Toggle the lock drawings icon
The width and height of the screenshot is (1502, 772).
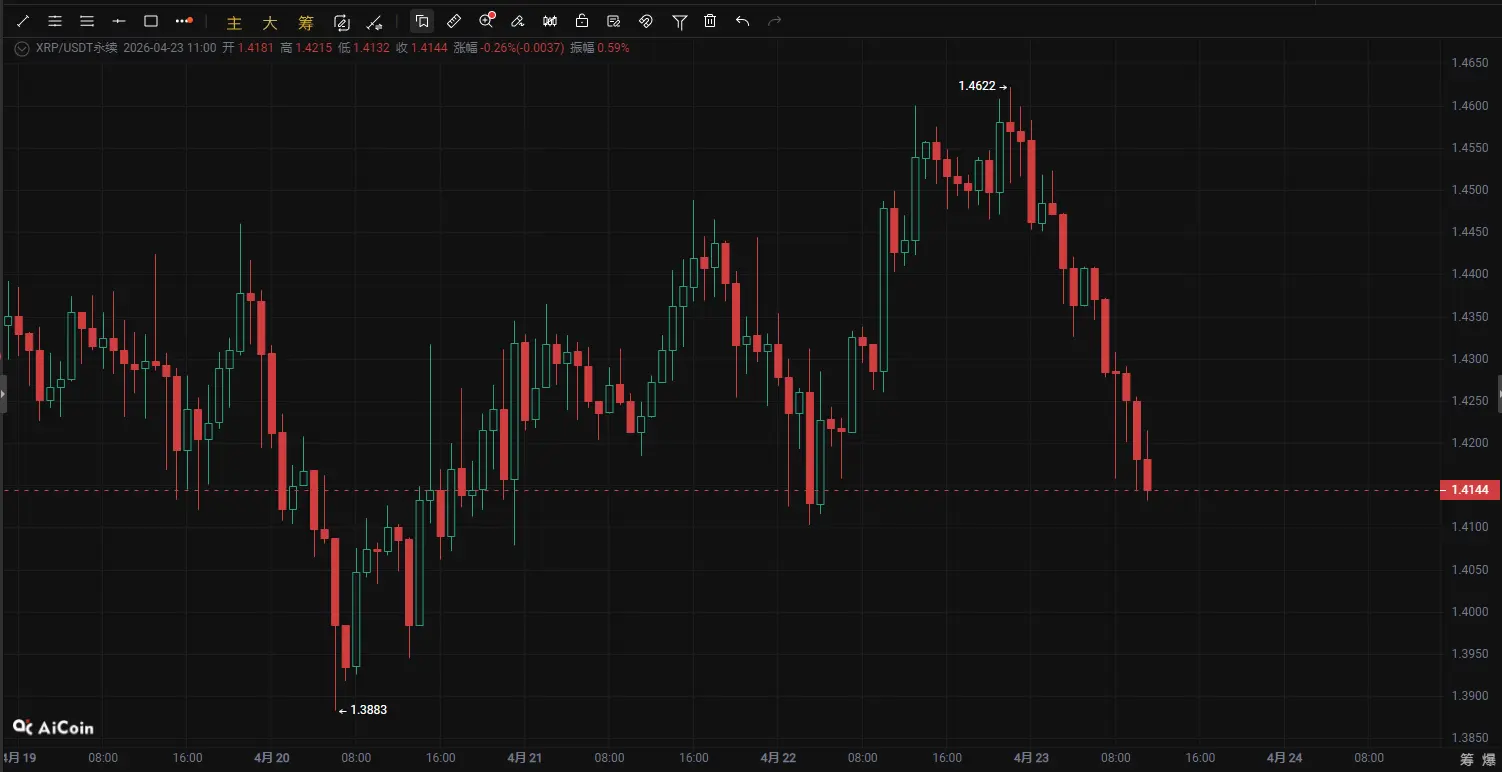[582, 21]
